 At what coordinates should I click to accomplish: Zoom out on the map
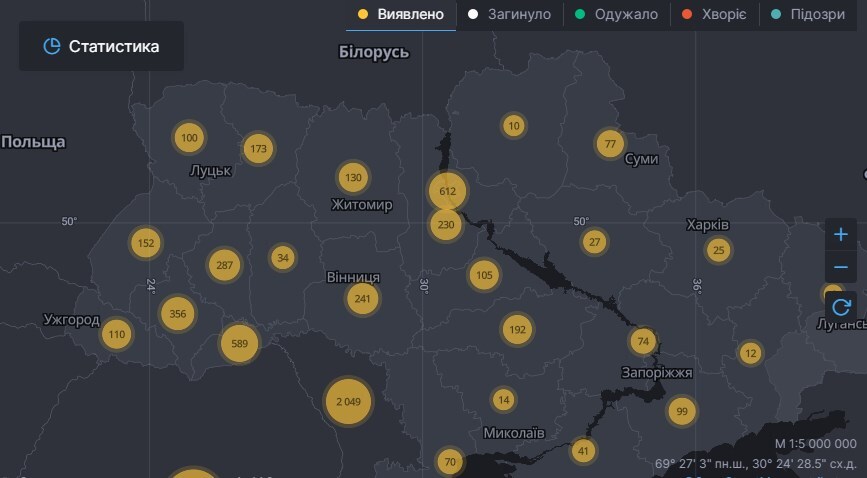click(840, 268)
